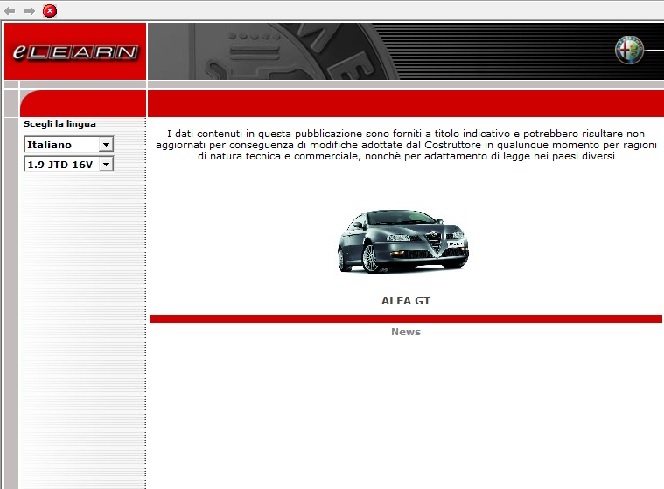Click the Alfa GT car image
Viewport: 664px width, 489px height.
tap(403, 241)
